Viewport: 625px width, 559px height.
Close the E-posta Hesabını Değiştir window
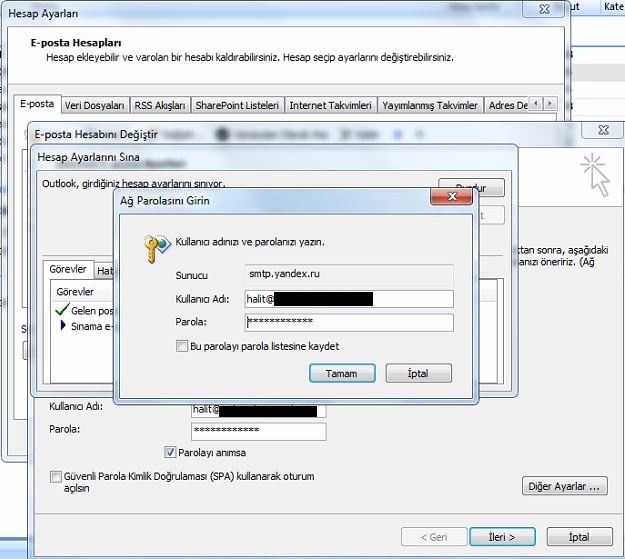[x=603, y=130]
